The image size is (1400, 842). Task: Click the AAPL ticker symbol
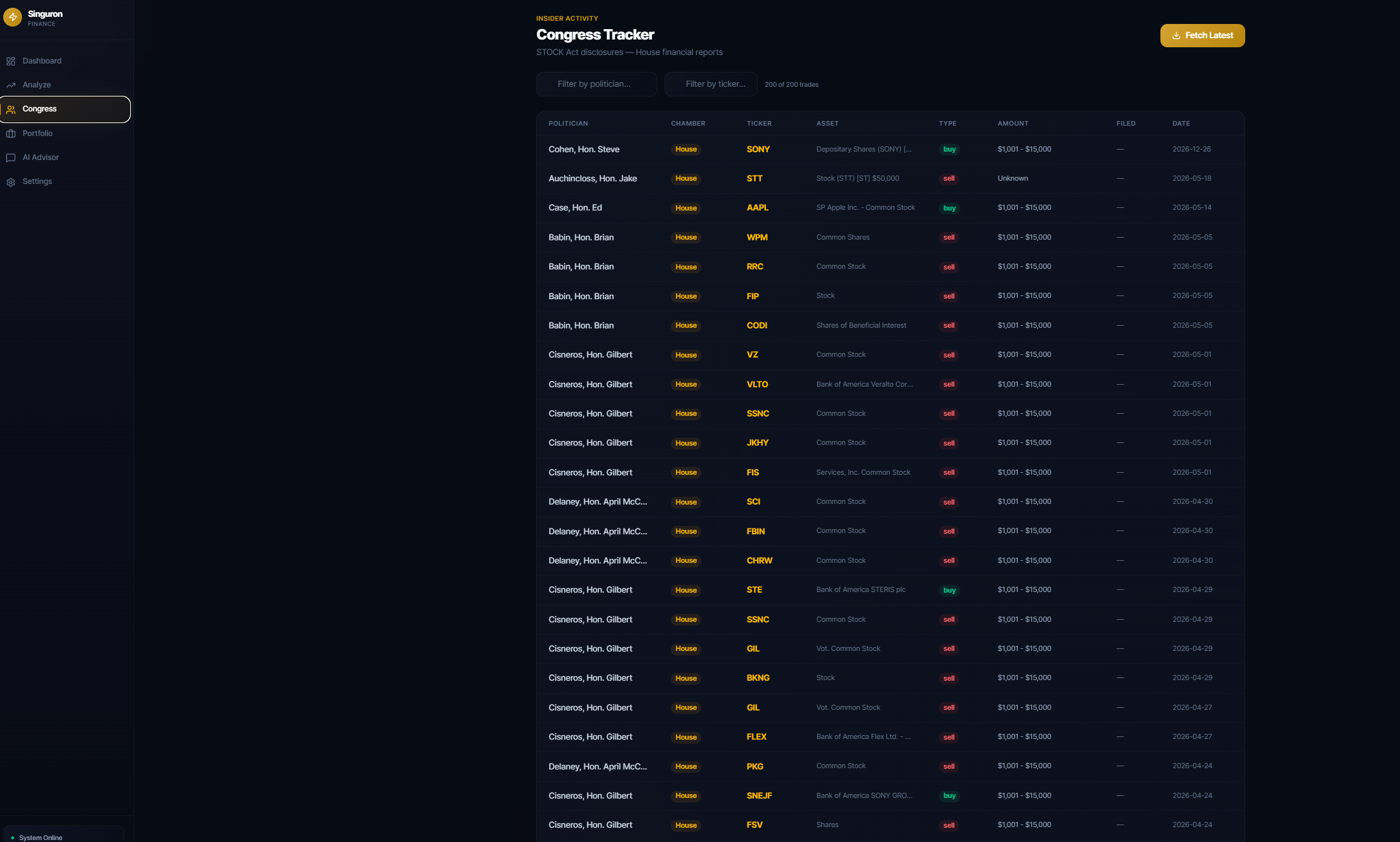pyautogui.click(x=757, y=207)
